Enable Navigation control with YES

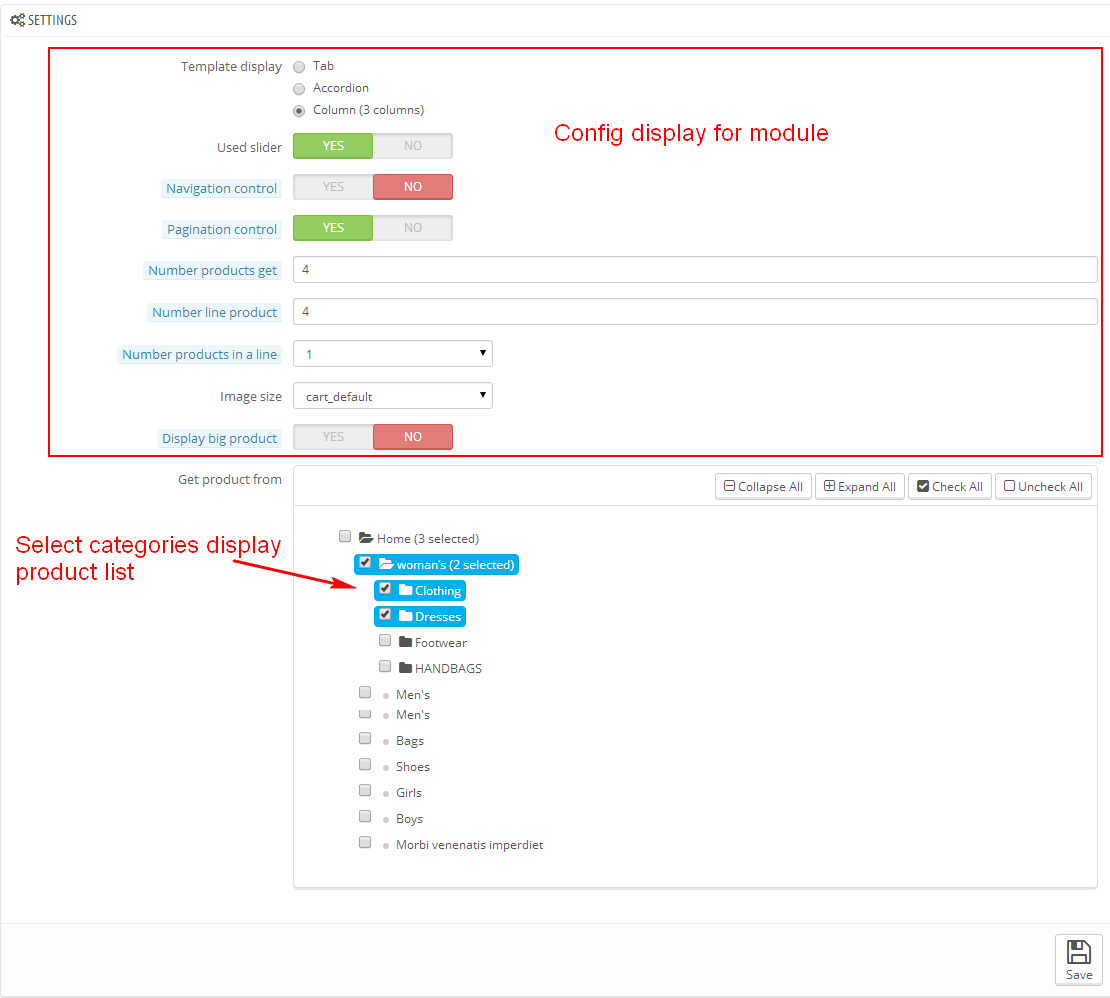click(x=333, y=187)
